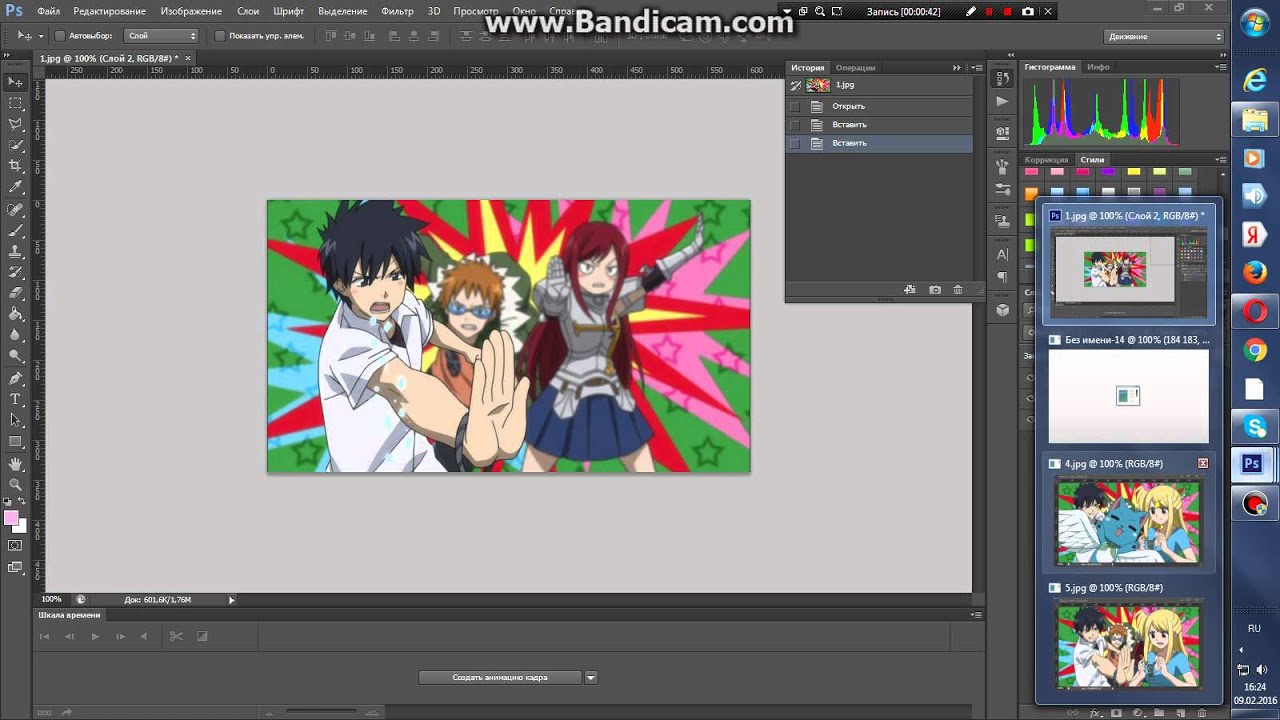Open the Paragraph panel icon
This screenshot has width=1280, height=720.
pyautogui.click(x=1002, y=277)
